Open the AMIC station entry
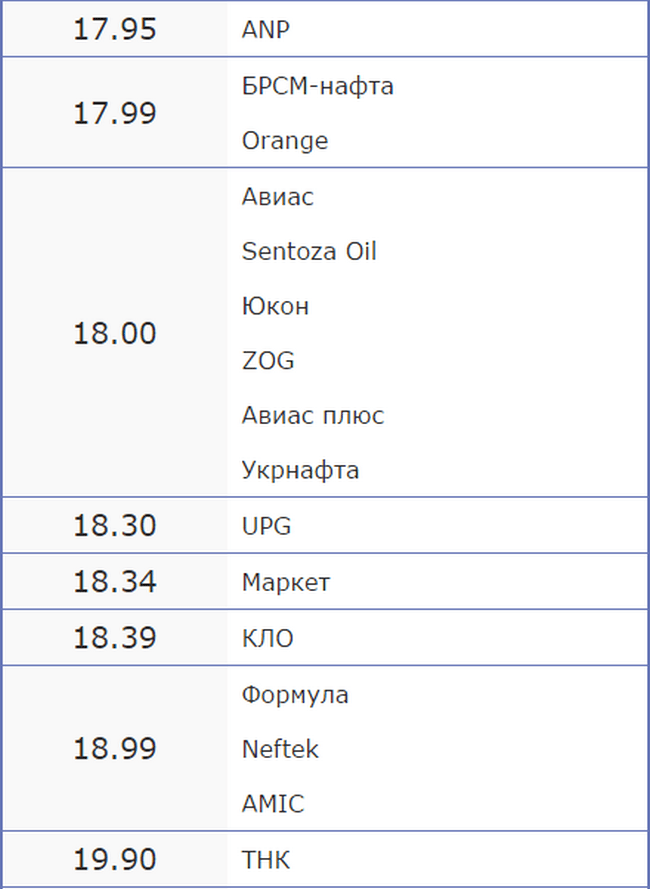Viewport: 650px width, 889px height. click(273, 804)
